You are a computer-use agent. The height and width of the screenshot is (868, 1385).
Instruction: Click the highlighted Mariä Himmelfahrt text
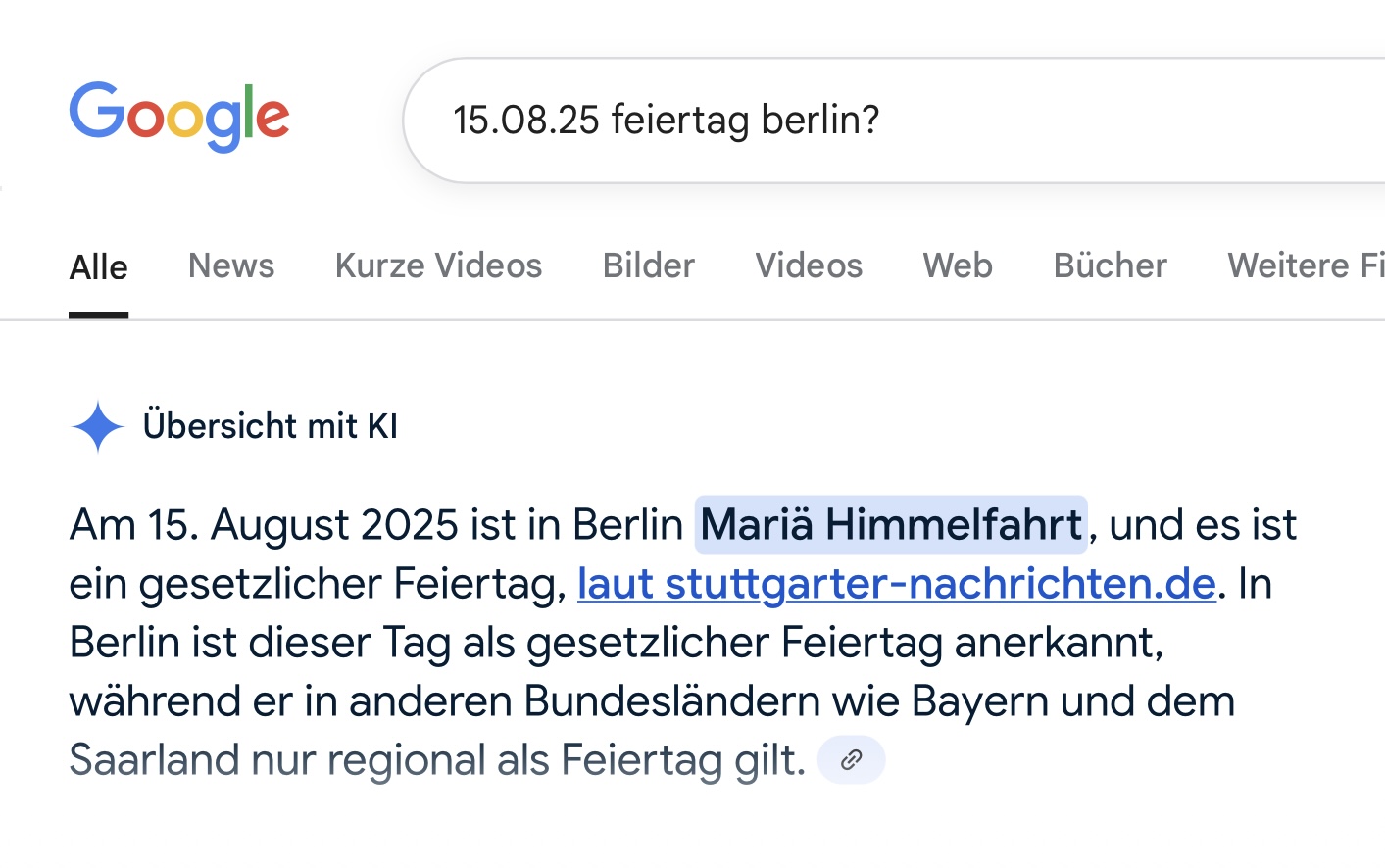(891, 525)
